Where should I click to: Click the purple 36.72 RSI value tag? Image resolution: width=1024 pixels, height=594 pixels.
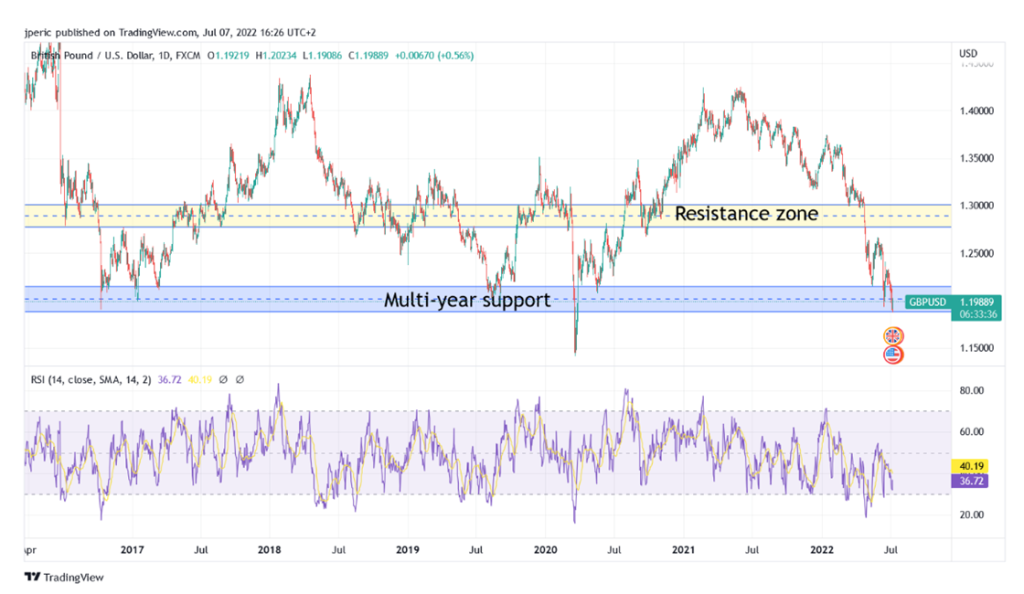pyautogui.click(x=973, y=481)
